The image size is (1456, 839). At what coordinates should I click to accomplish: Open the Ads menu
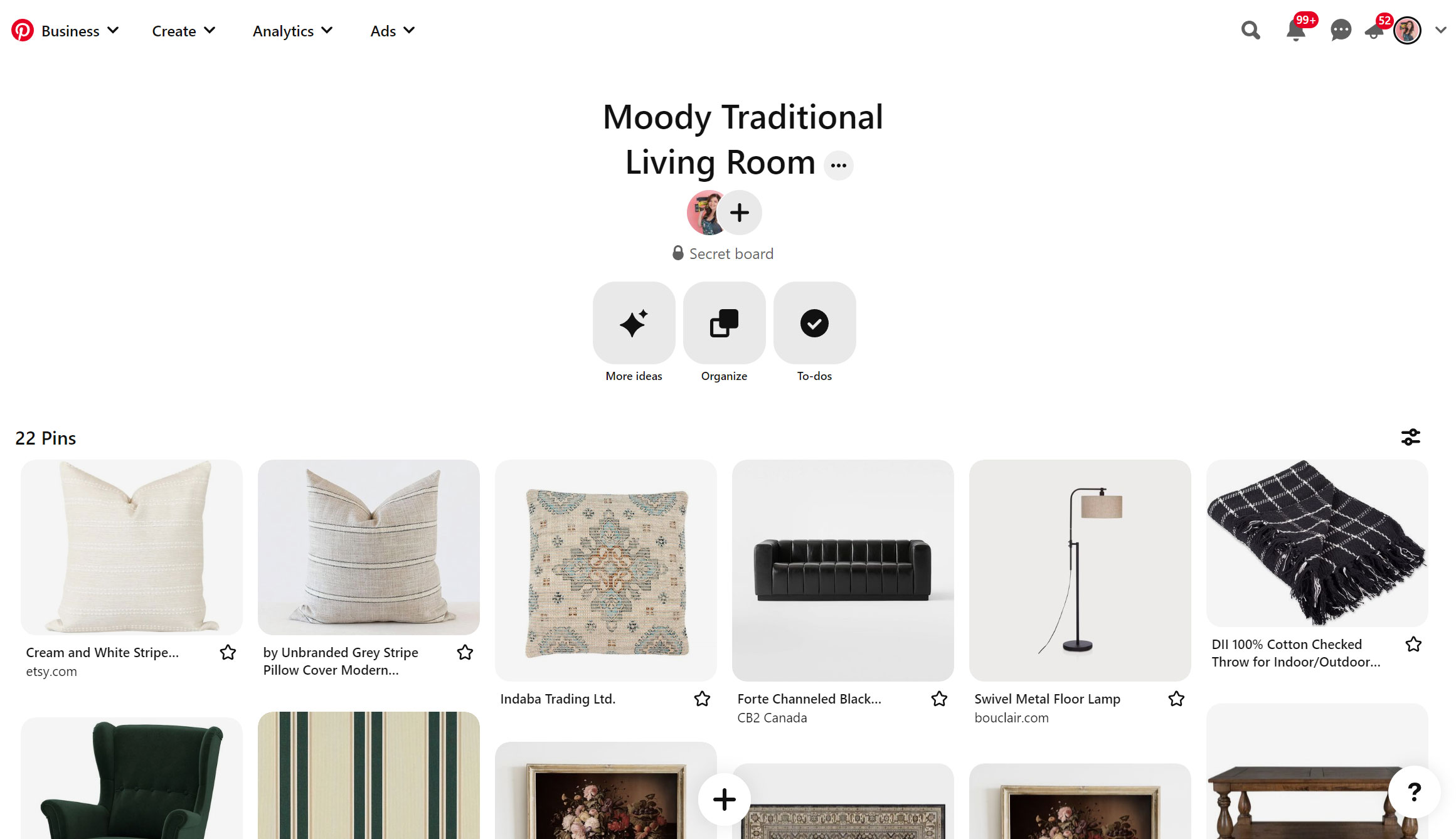pos(392,31)
